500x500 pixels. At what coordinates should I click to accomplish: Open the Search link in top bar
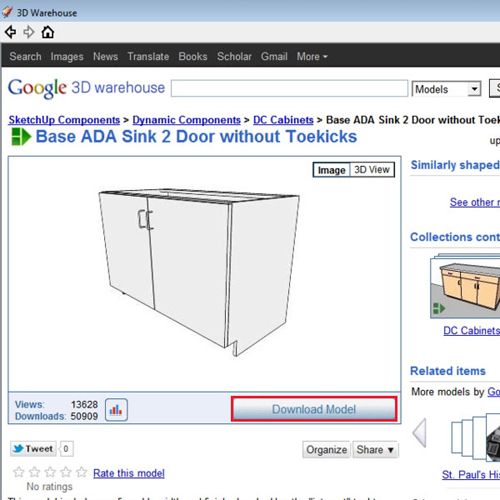pyautogui.click(x=25, y=56)
